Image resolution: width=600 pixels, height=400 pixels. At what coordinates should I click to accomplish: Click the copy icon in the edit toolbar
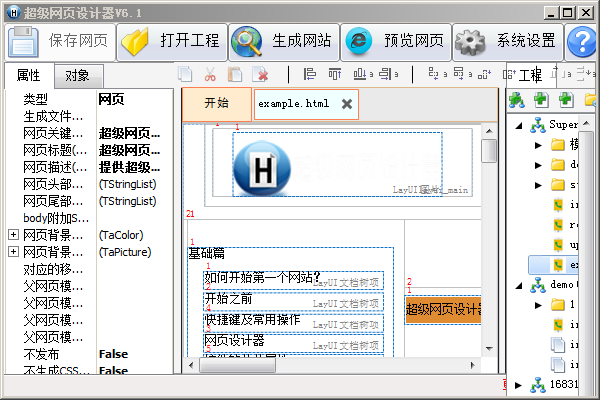185,74
